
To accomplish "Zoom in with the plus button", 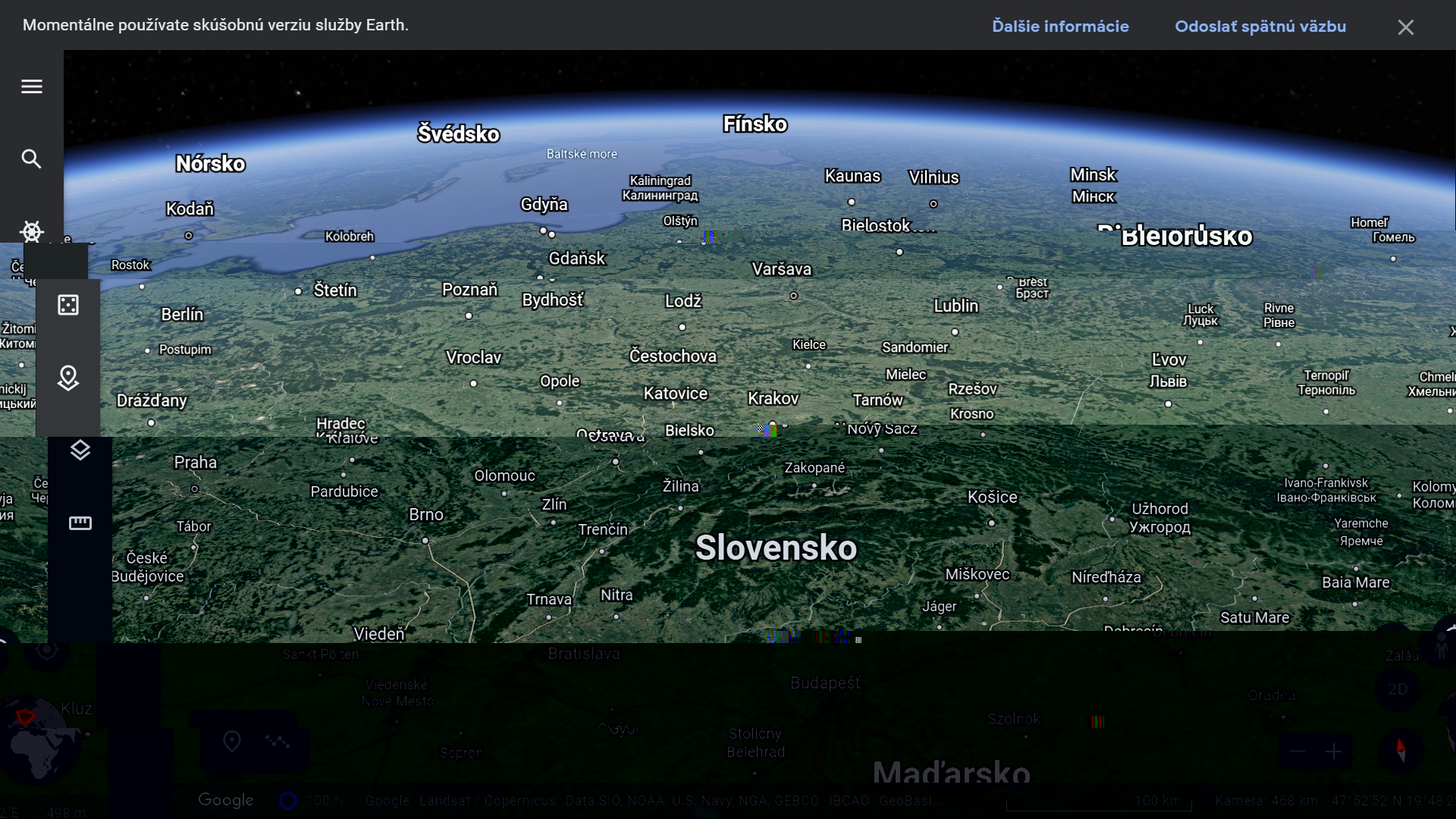I will coord(1334,752).
